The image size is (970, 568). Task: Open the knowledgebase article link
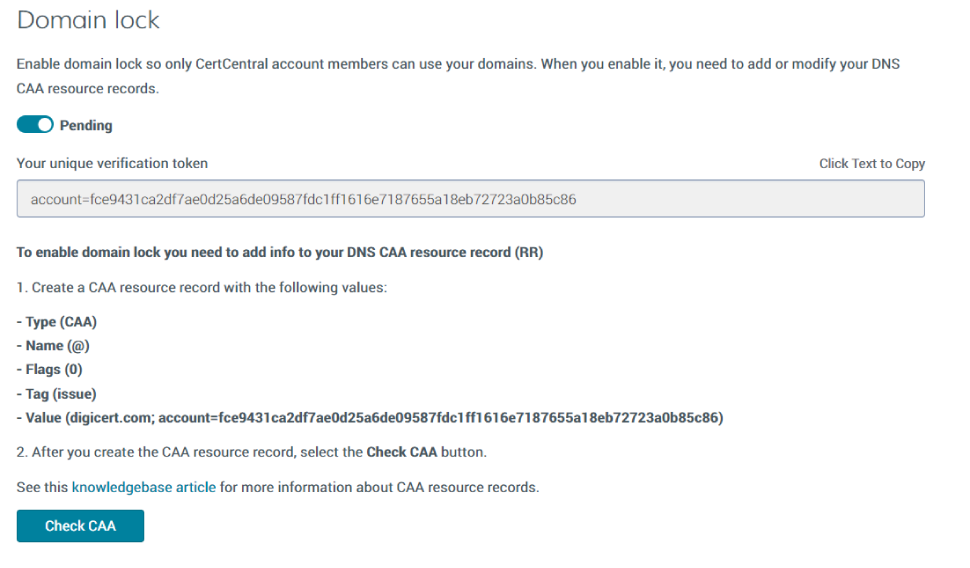144,487
